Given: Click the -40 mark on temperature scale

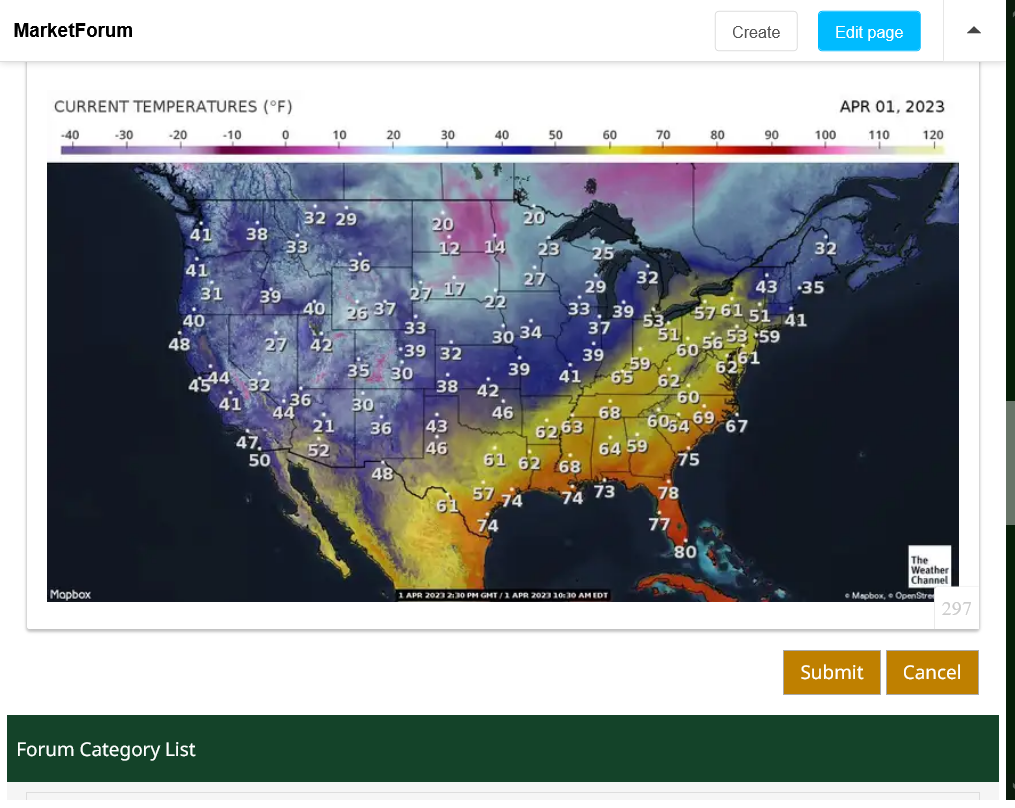Looking at the screenshot, I should pyautogui.click(x=69, y=135).
